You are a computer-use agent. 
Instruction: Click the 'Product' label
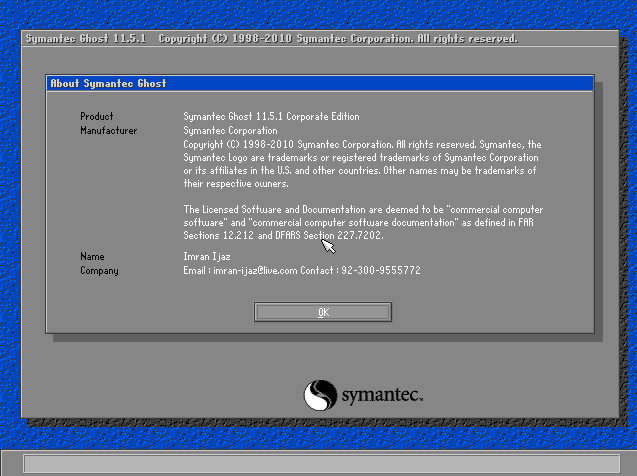coord(97,117)
